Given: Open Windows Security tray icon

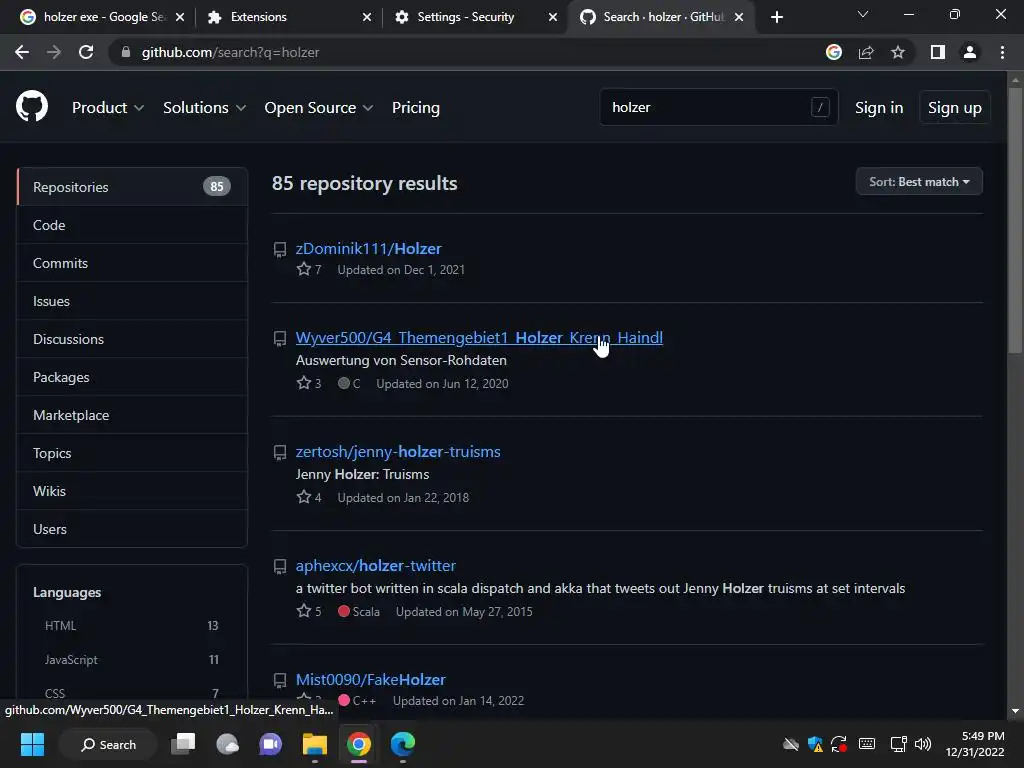Looking at the screenshot, I should point(815,744).
